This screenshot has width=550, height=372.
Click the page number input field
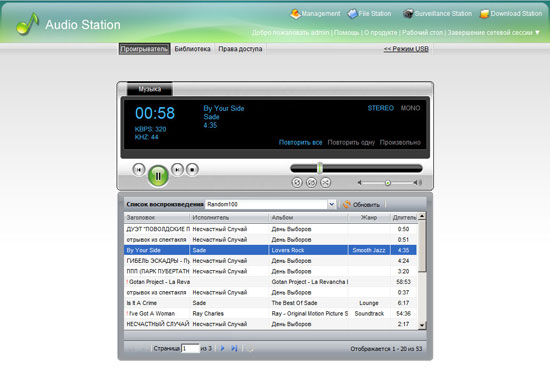coord(190,349)
